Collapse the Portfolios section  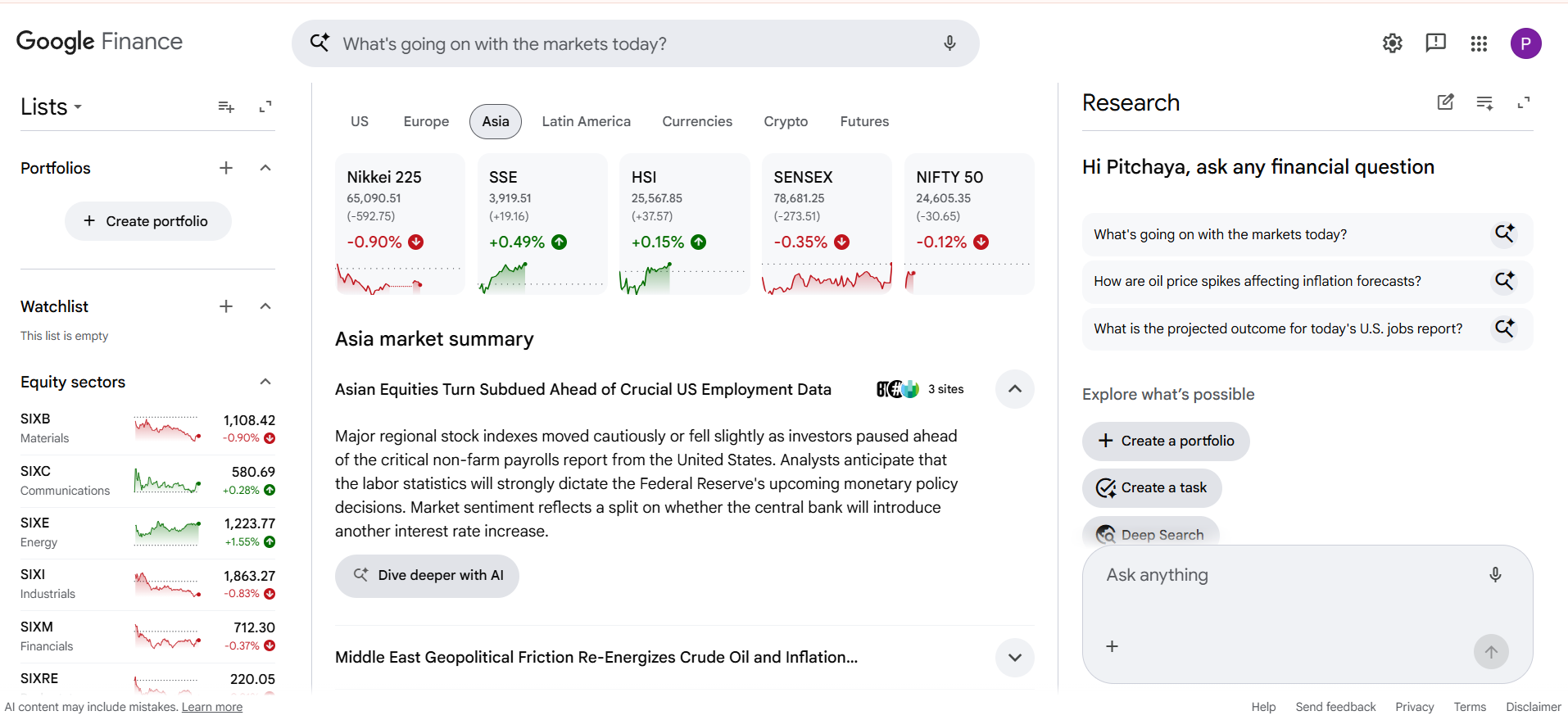265,168
